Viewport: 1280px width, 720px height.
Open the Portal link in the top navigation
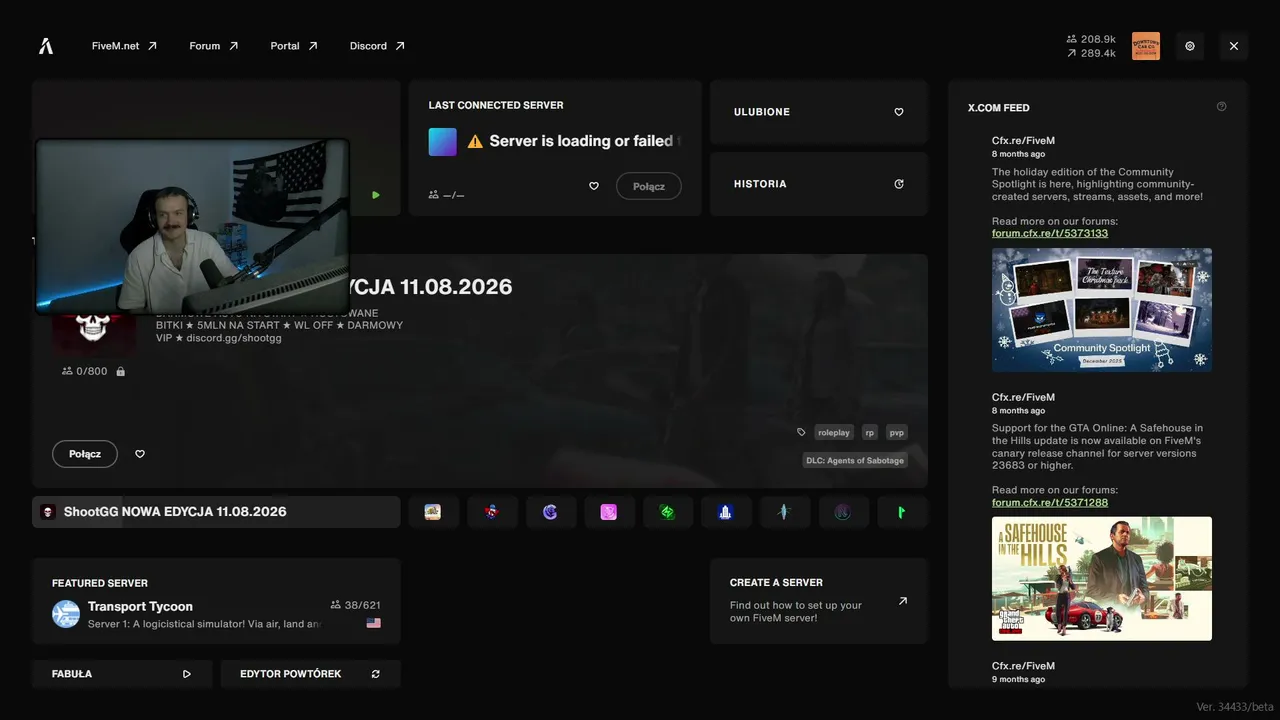click(x=294, y=46)
